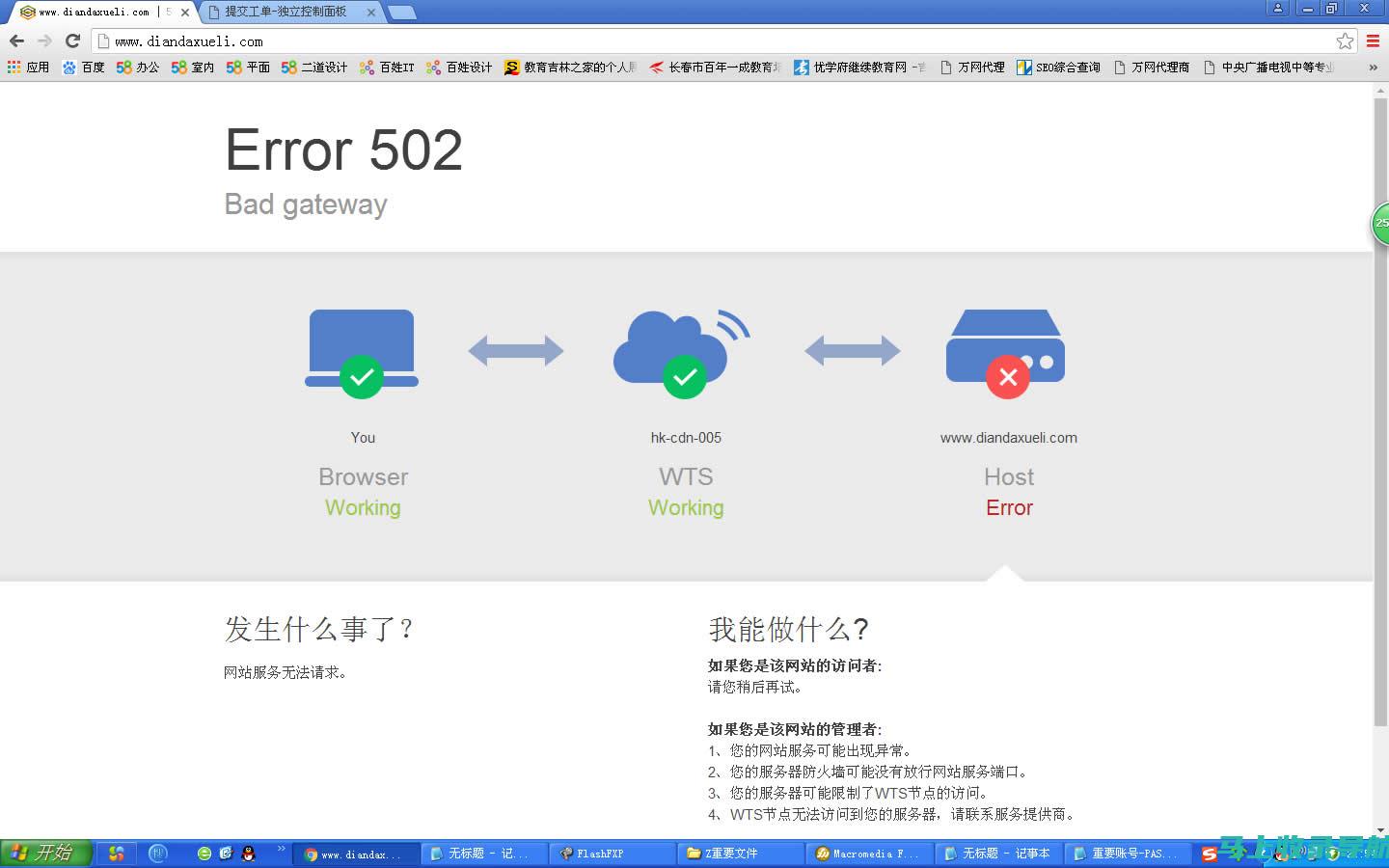
Task: Open a new tab with the new tab button
Action: (401, 13)
